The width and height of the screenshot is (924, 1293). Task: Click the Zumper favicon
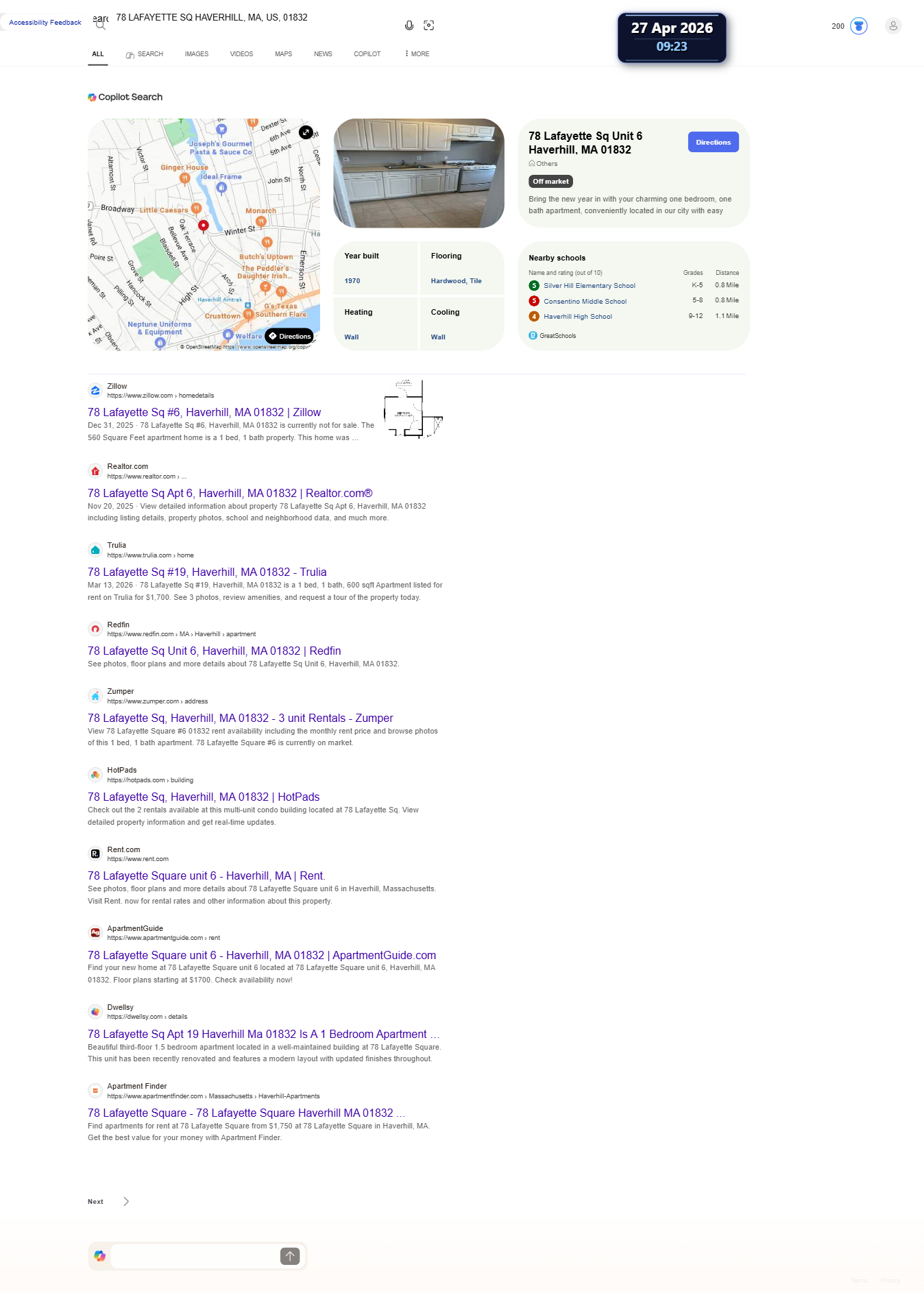95,696
